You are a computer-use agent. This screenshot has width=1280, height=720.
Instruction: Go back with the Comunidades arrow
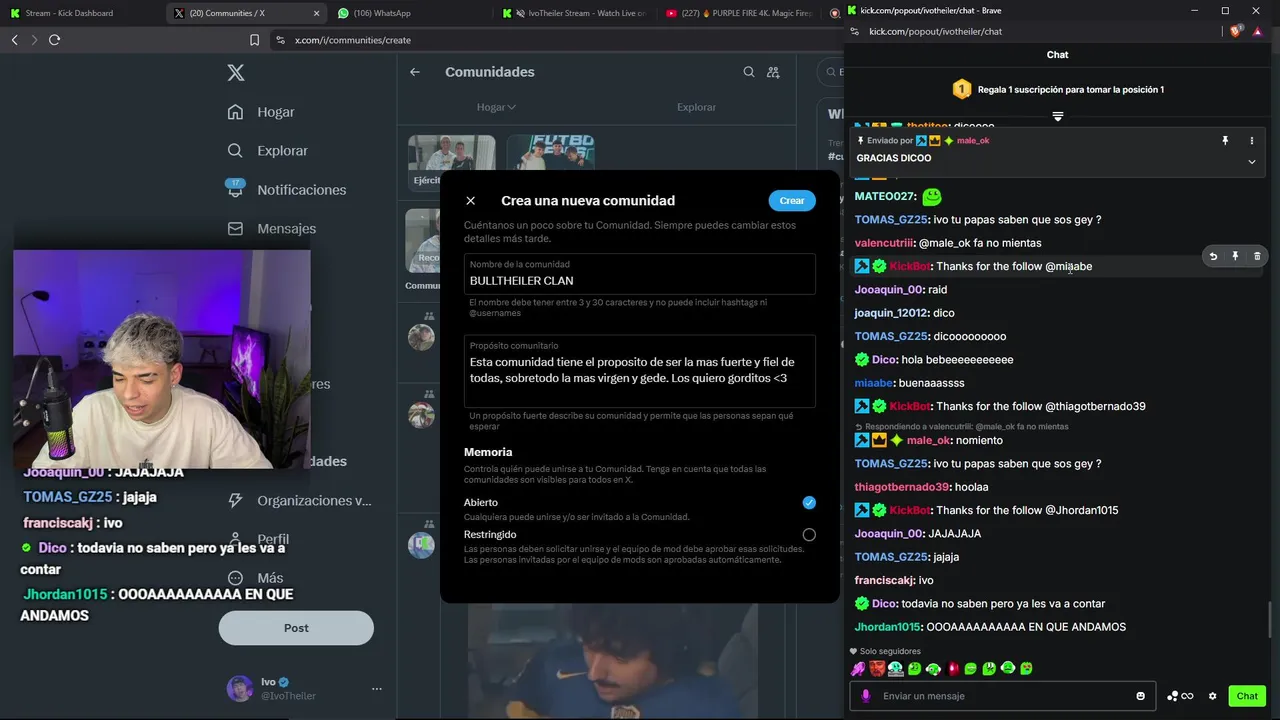(415, 72)
